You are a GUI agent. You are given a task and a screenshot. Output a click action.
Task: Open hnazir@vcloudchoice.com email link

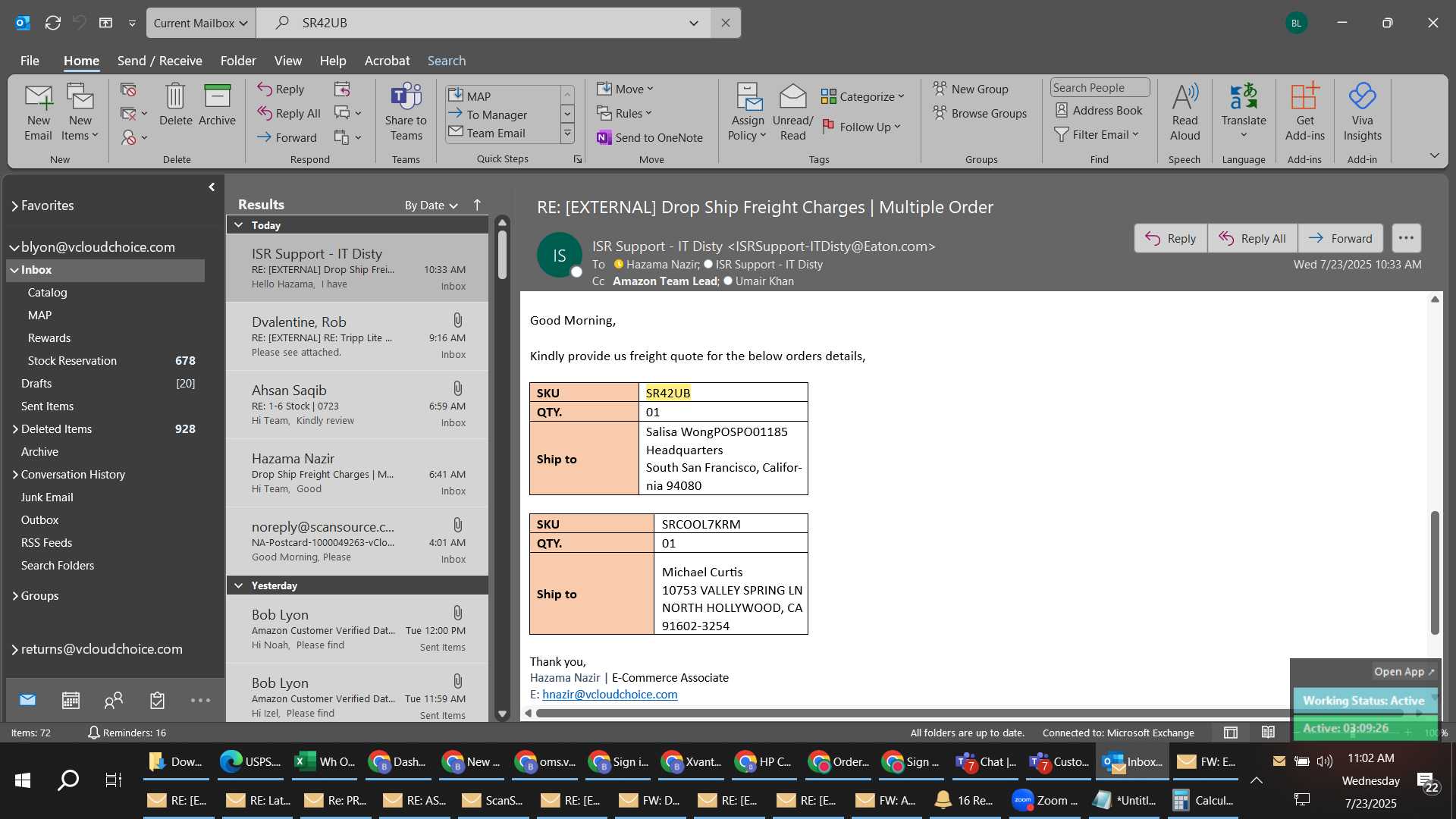pyautogui.click(x=610, y=694)
